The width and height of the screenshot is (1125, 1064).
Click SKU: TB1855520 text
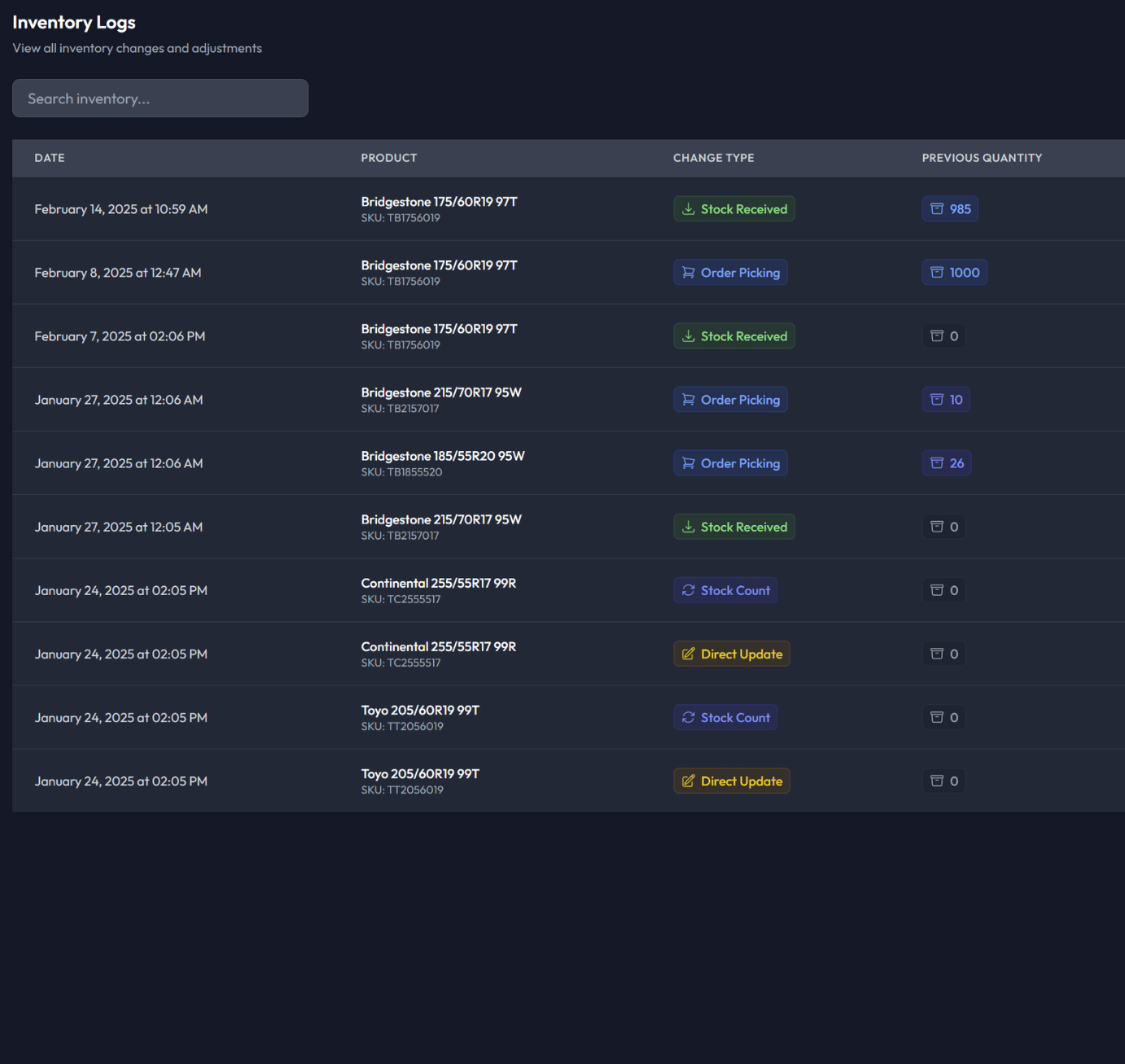pos(402,472)
